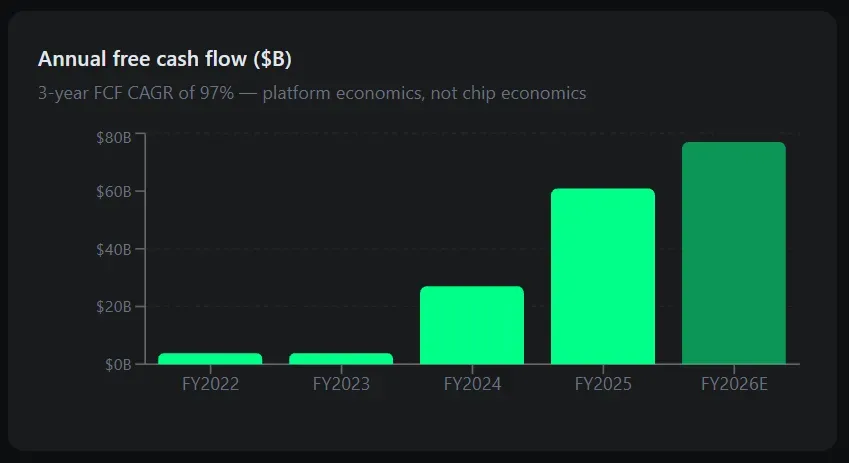Click the "Annual free cash flow ($B)" title

coord(164,59)
